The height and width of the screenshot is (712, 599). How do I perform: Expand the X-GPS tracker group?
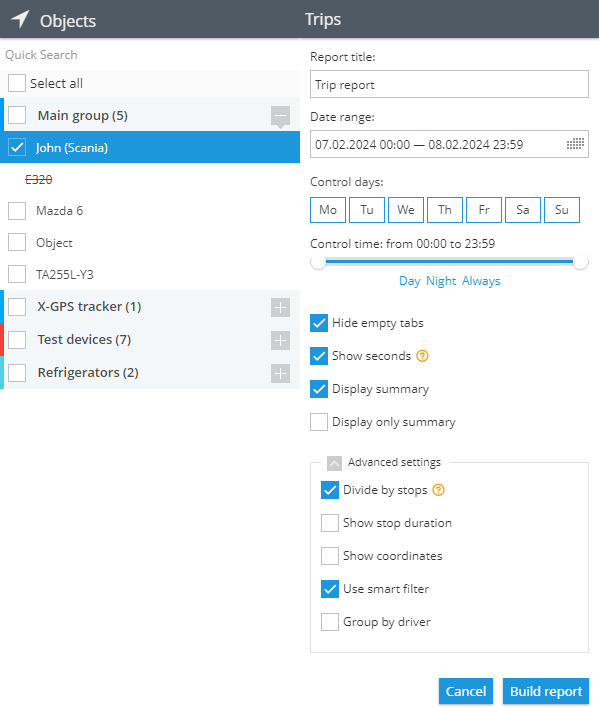(281, 307)
